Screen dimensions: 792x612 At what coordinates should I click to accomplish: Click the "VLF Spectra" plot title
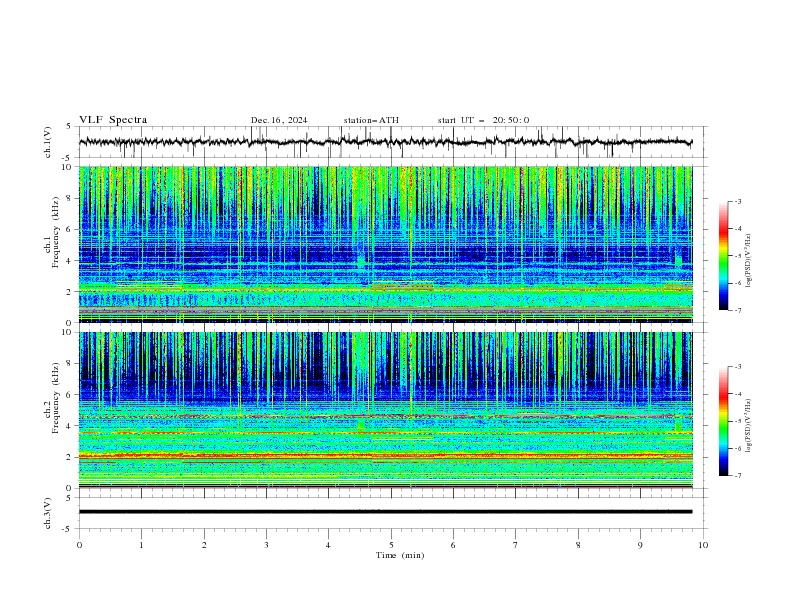[x=113, y=120]
